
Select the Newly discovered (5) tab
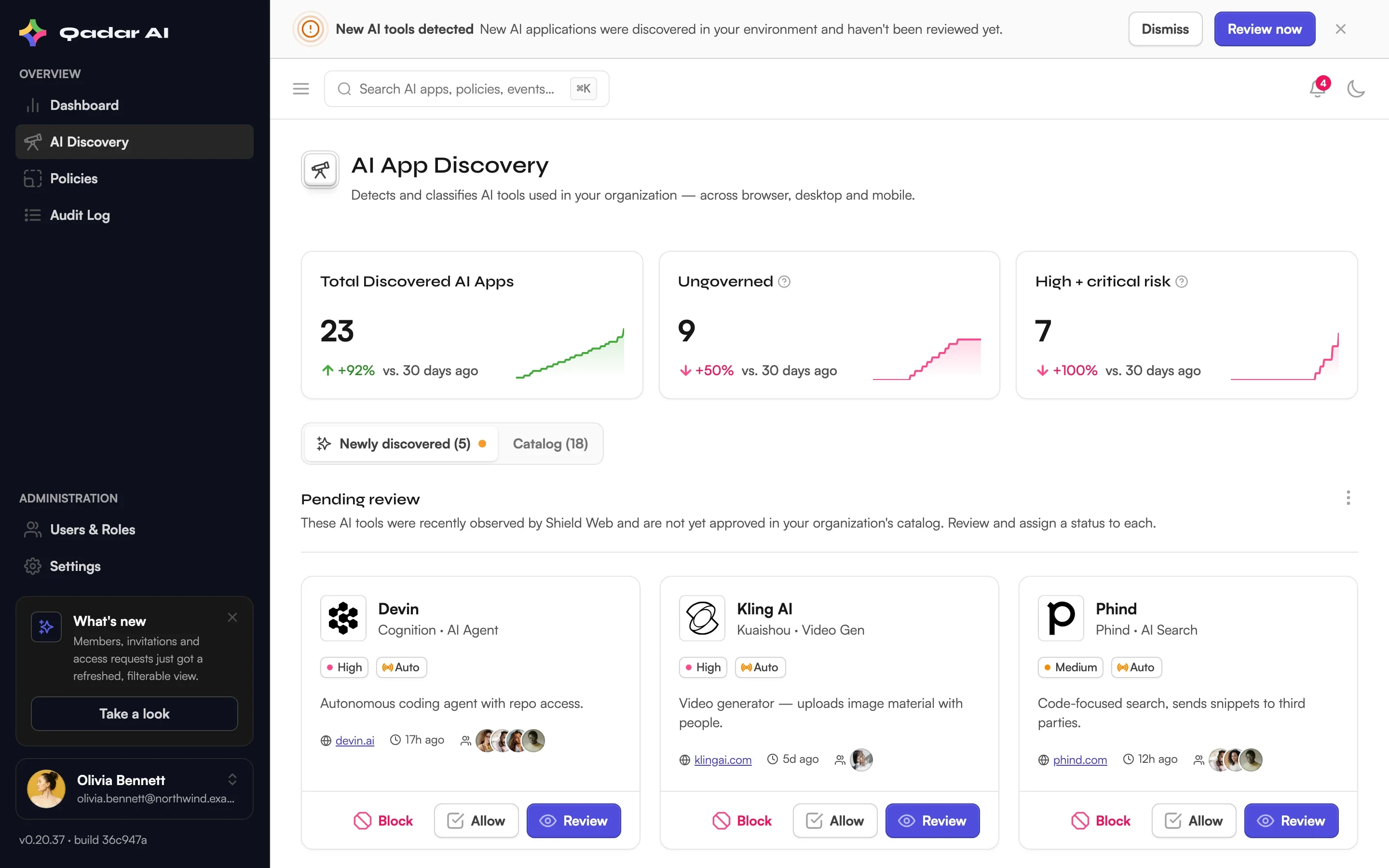[x=401, y=444]
